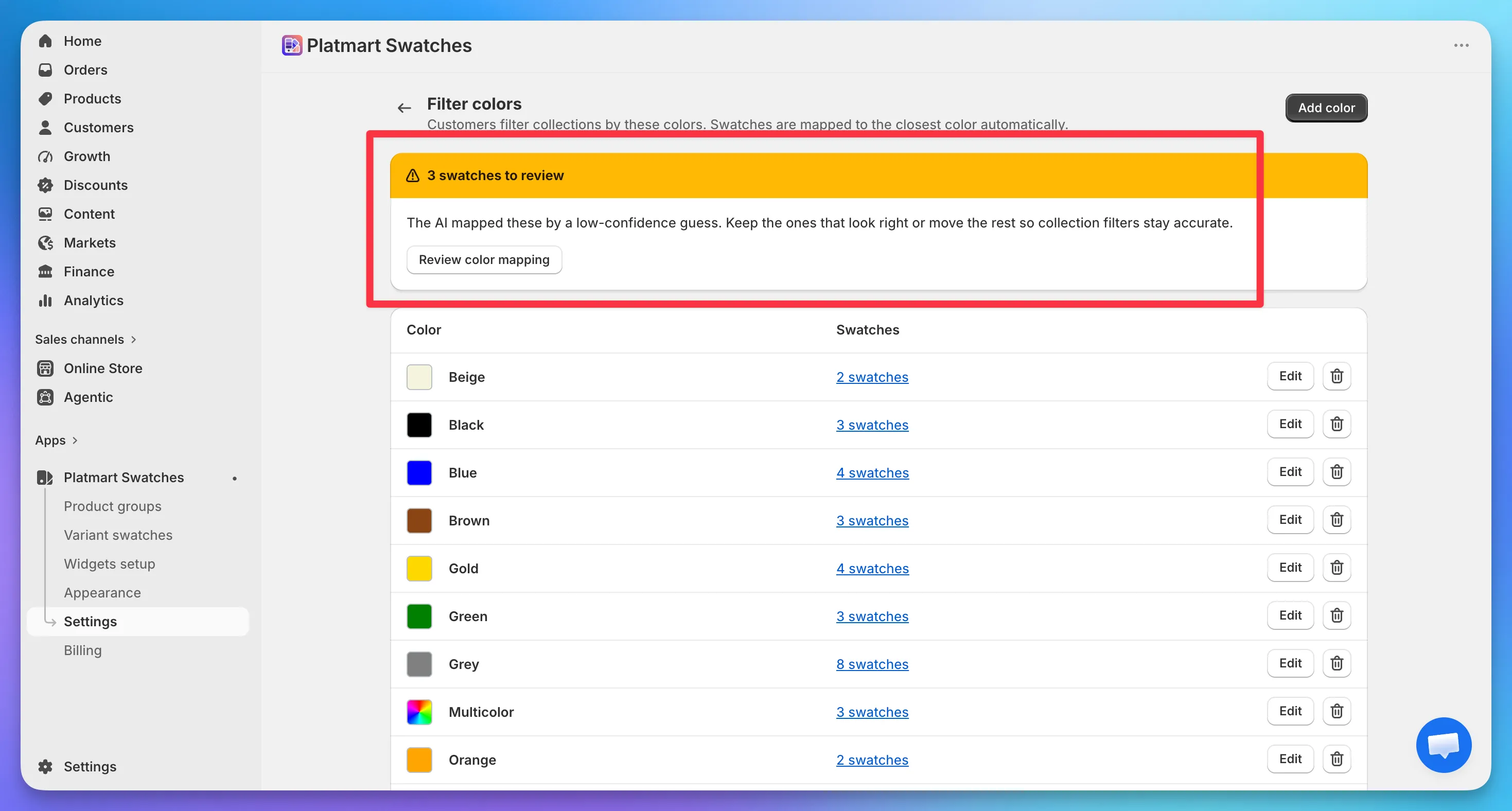The width and height of the screenshot is (1512, 811).
Task: Delete the Multicolor color row
Action: point(1337,711)
